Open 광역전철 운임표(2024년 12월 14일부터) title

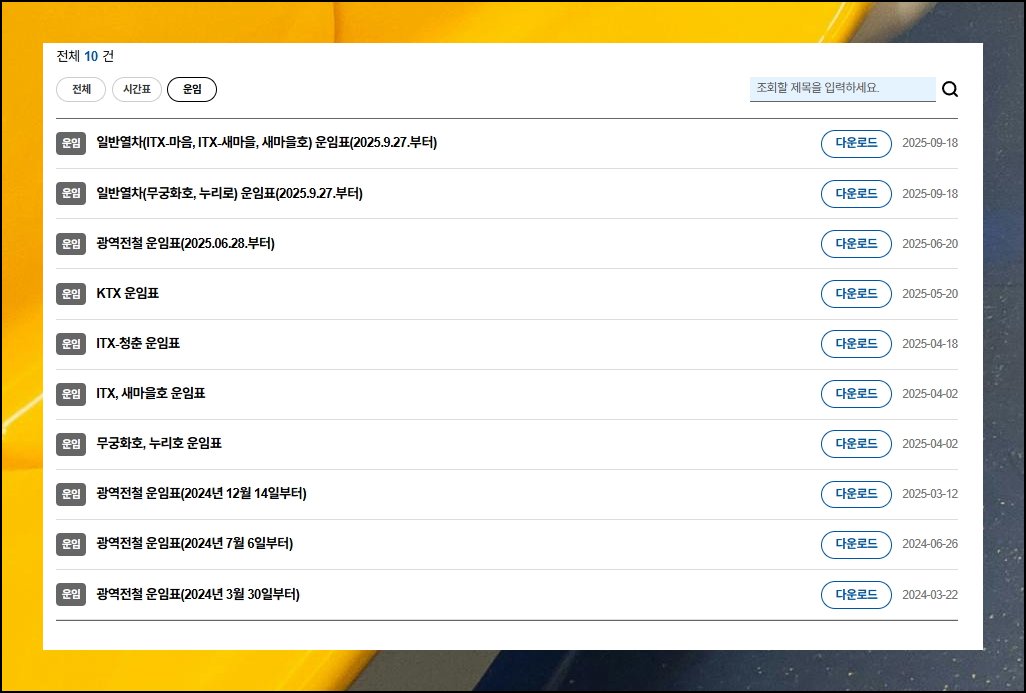tap(201, 493)
